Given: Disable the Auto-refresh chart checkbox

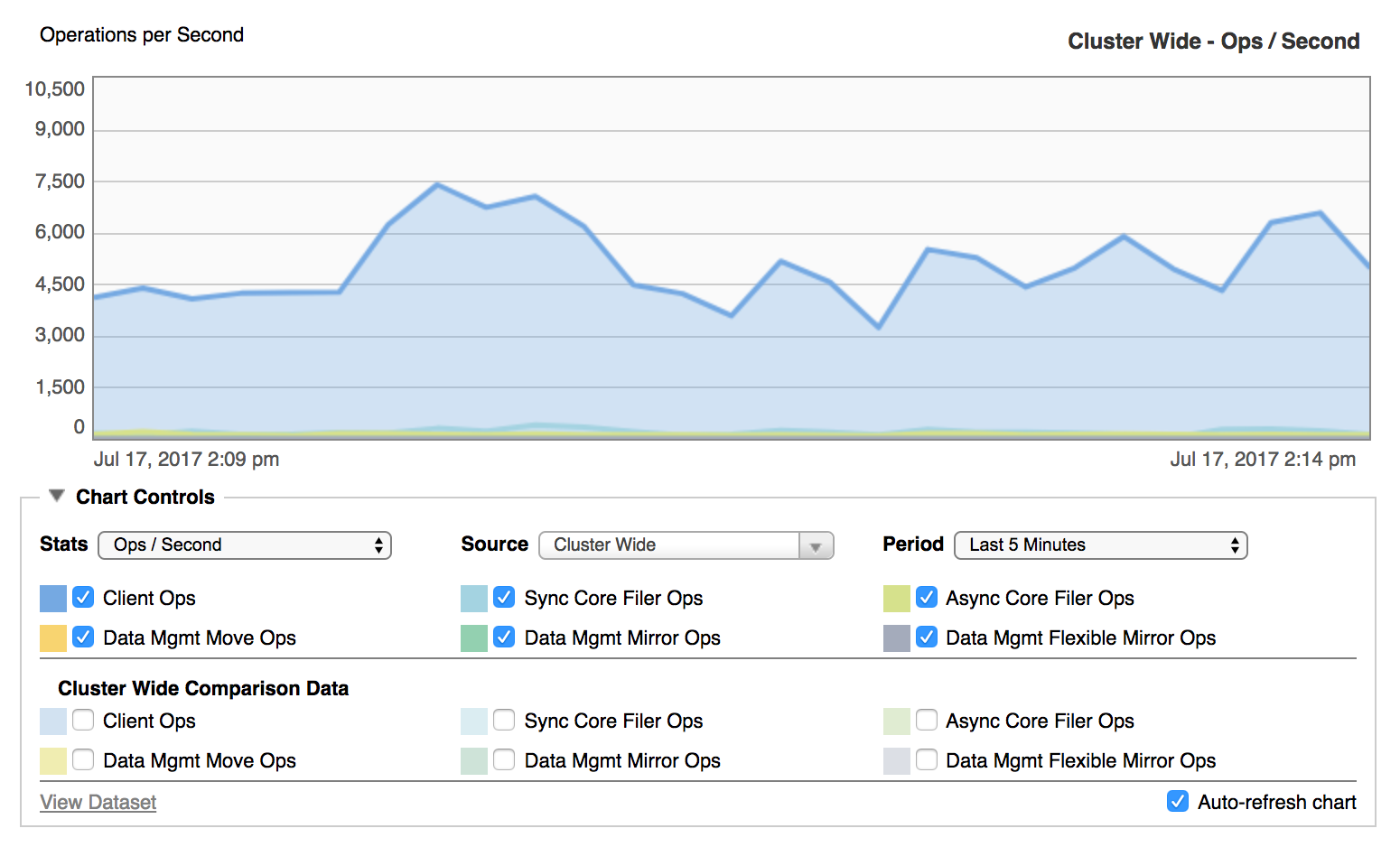Looking at the screenshot, I should [1178, 802].
